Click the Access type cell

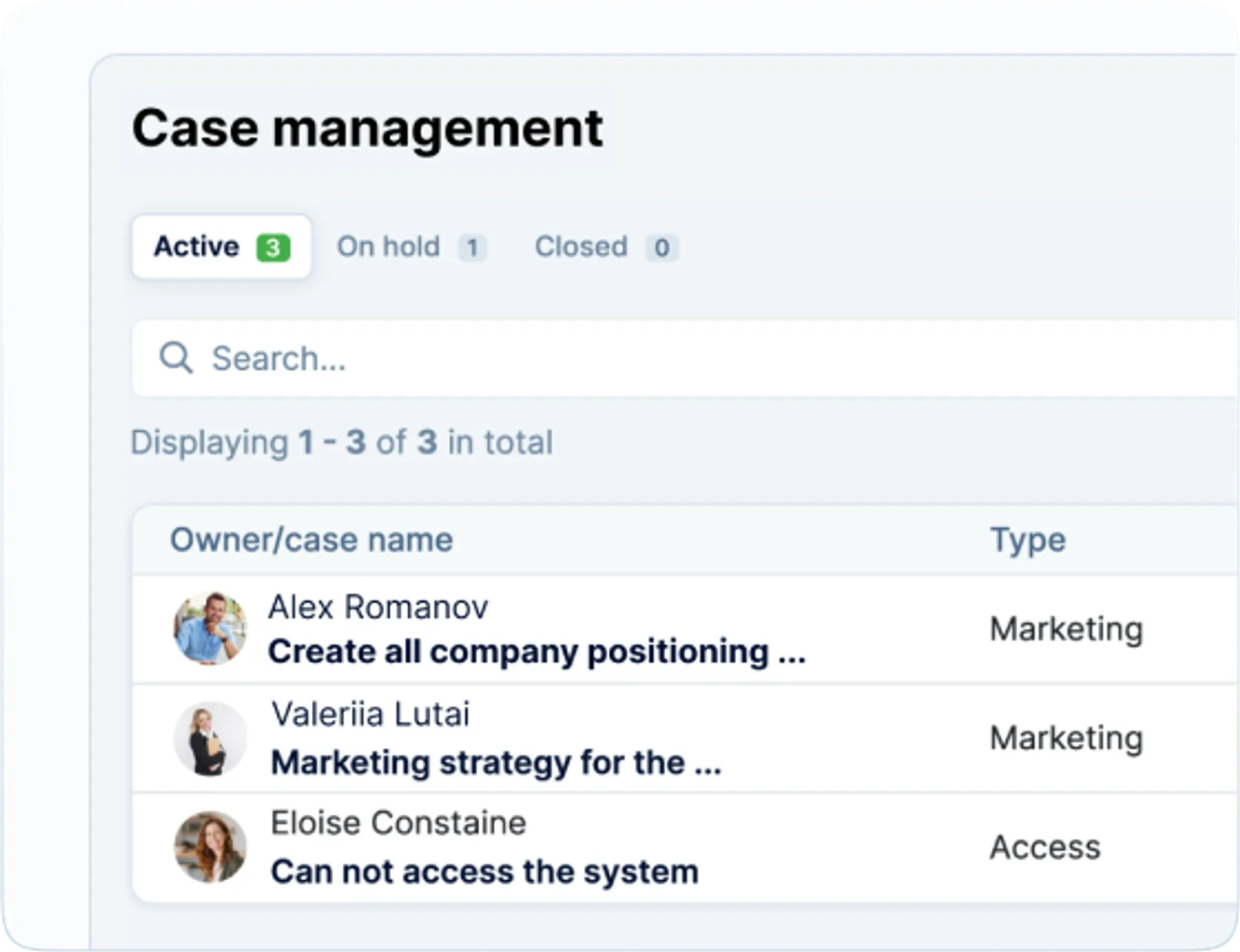tap(1044, 847)
